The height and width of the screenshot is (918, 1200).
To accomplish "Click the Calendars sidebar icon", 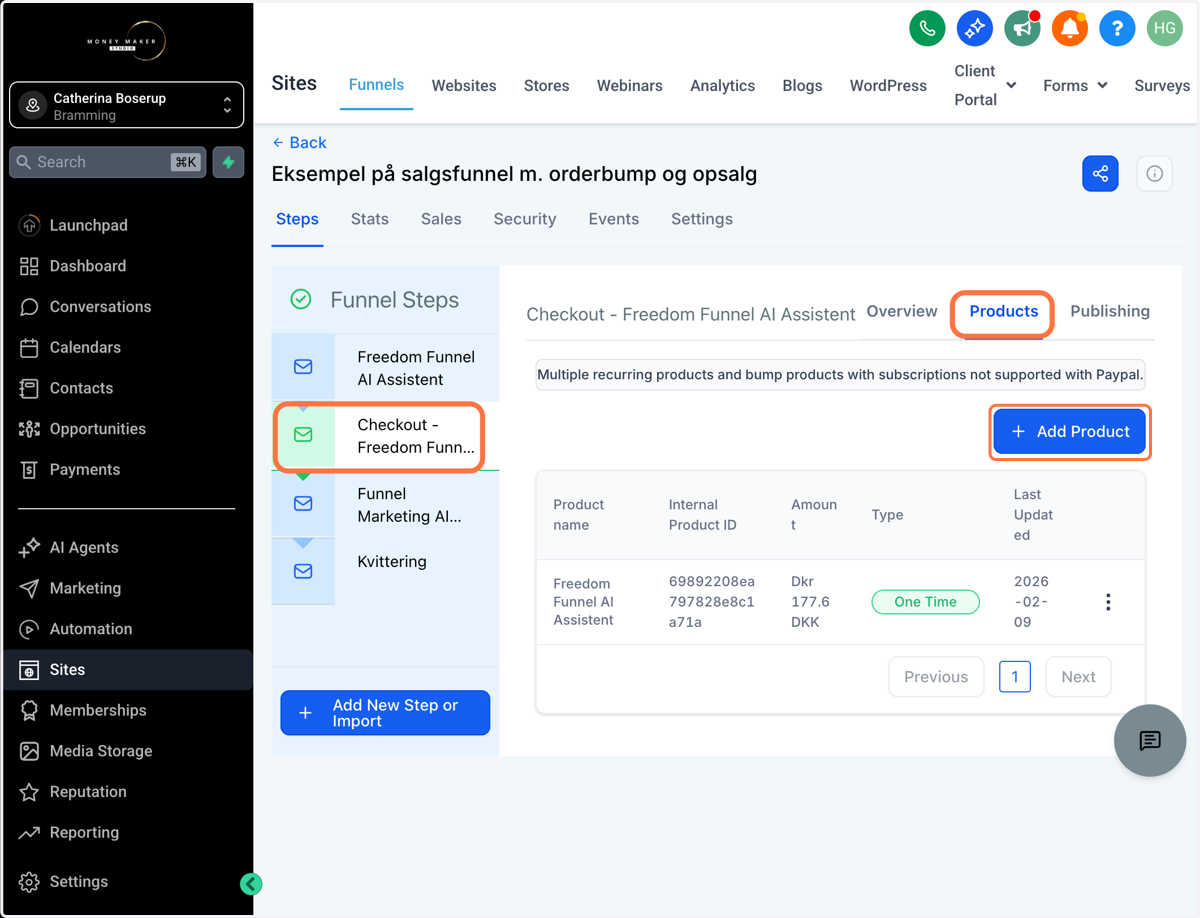I will [29, 348].
